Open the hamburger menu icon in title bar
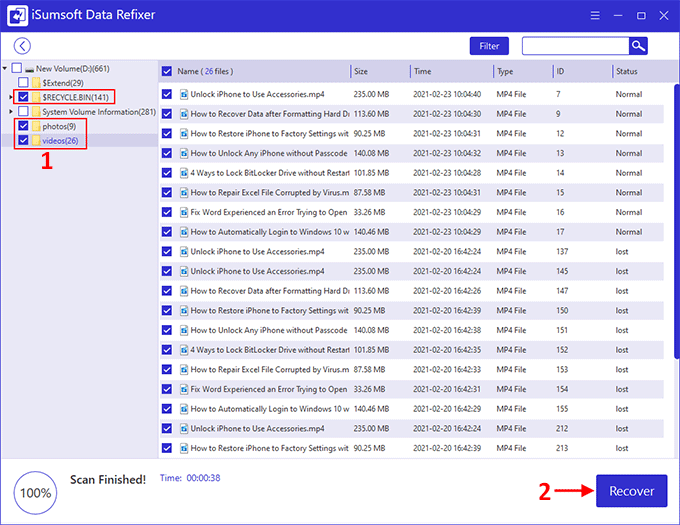Image resolution: width=680 pixels, height=525 pixels. pos(595,16)
